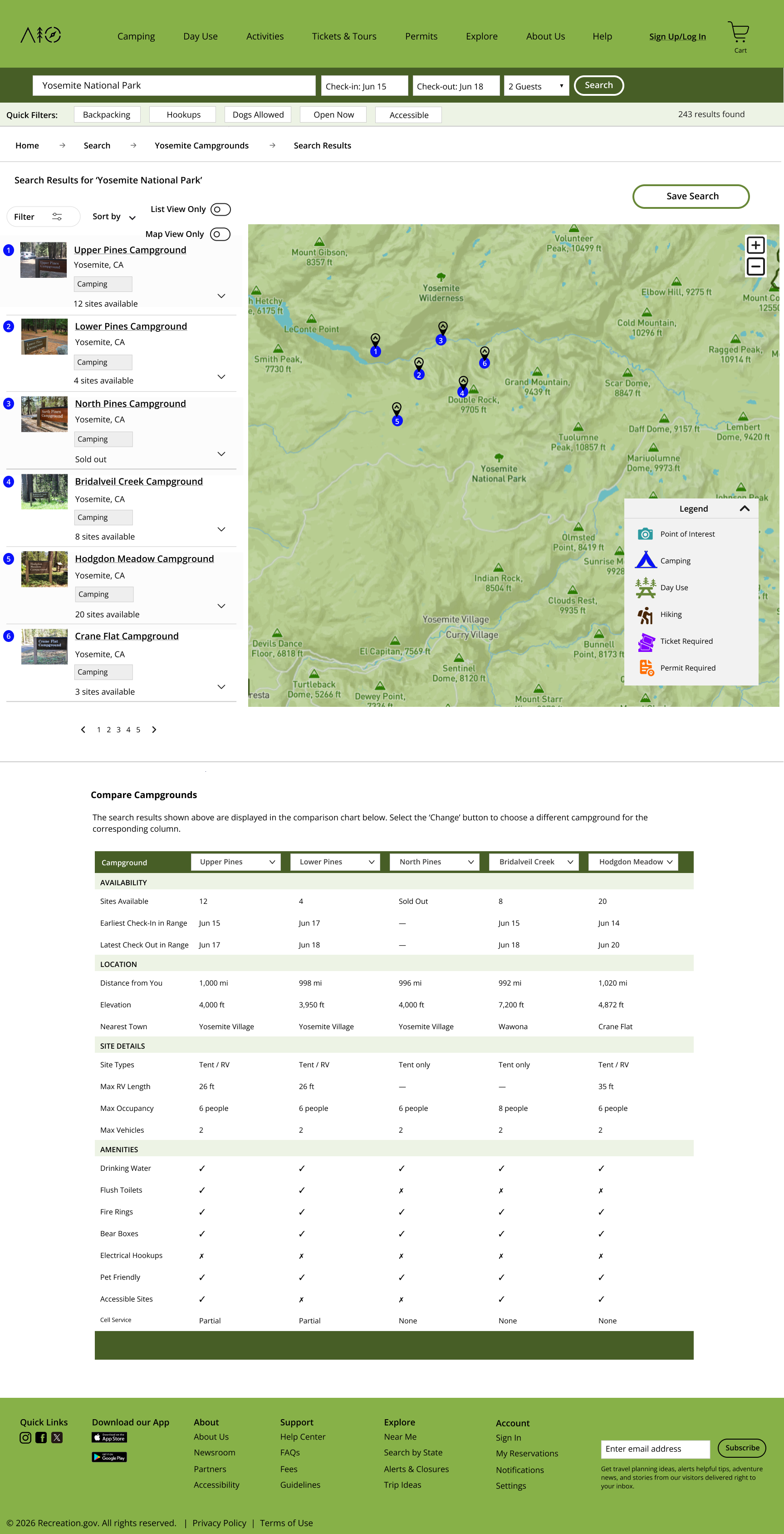The image size is (784, 1534).
Task: Click the Yosemite National Park search field
Action: coord(174,85)
